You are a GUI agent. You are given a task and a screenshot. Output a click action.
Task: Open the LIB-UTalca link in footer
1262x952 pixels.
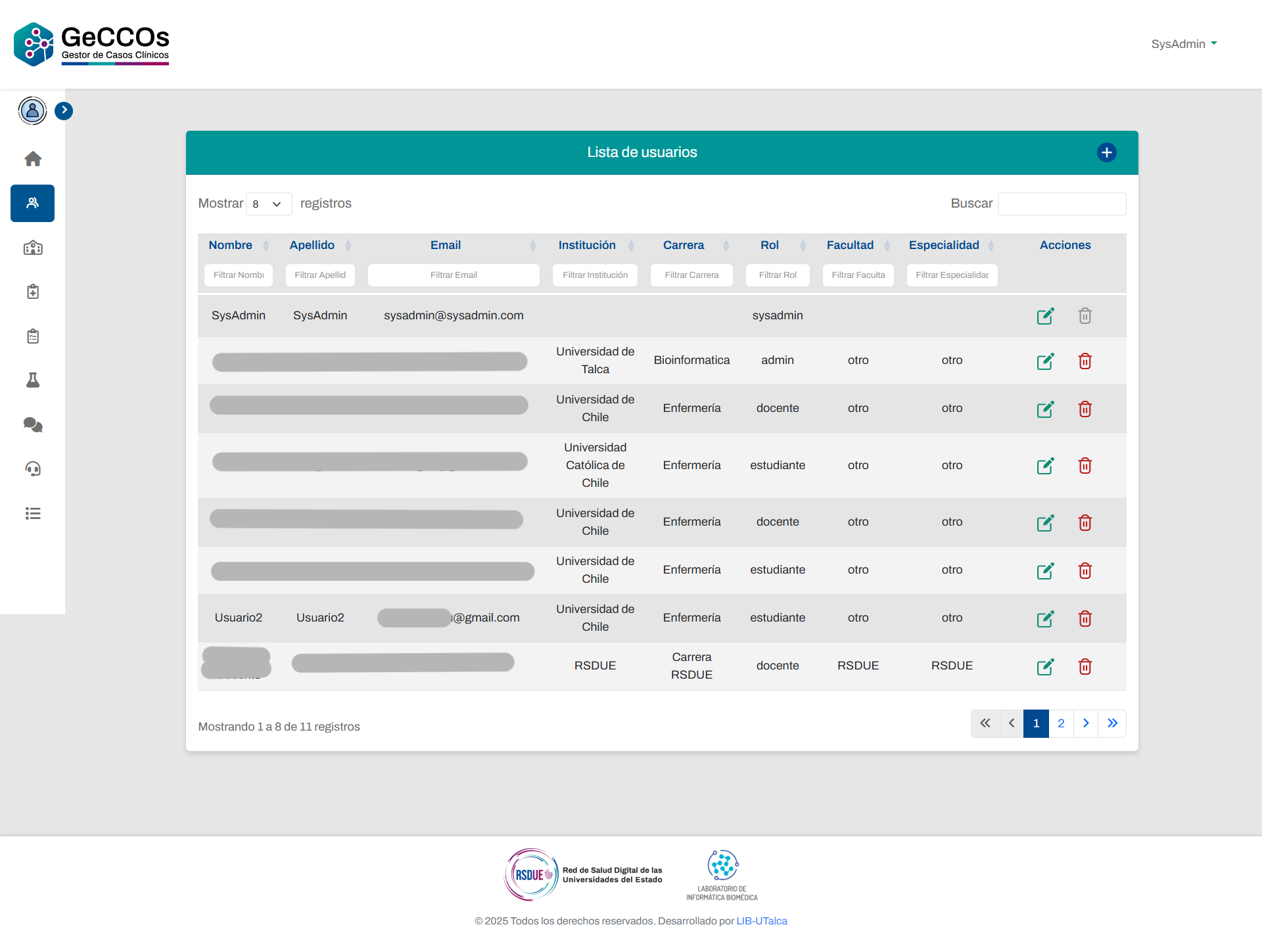[762, 921]
